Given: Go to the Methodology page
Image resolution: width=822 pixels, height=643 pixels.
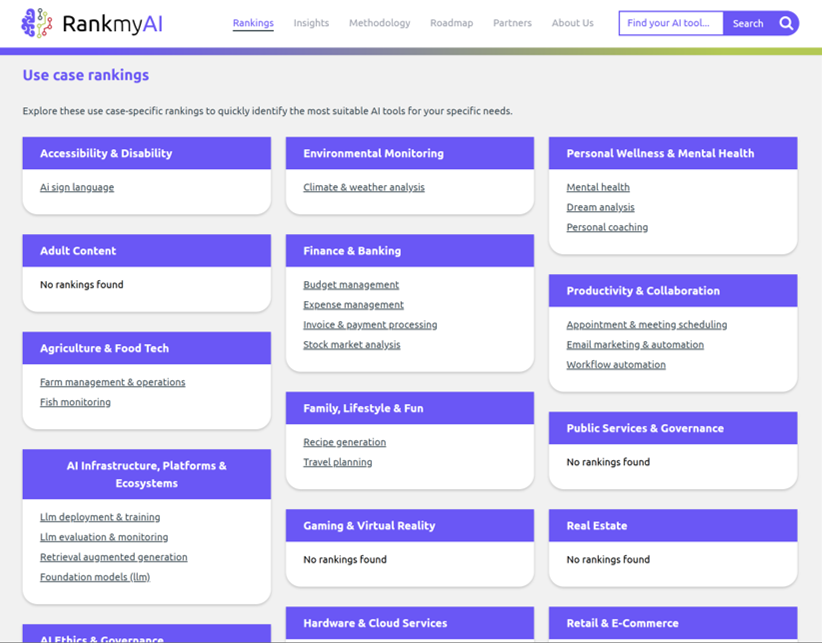Looking at the screenshot, I should click(x=380, y=23).
